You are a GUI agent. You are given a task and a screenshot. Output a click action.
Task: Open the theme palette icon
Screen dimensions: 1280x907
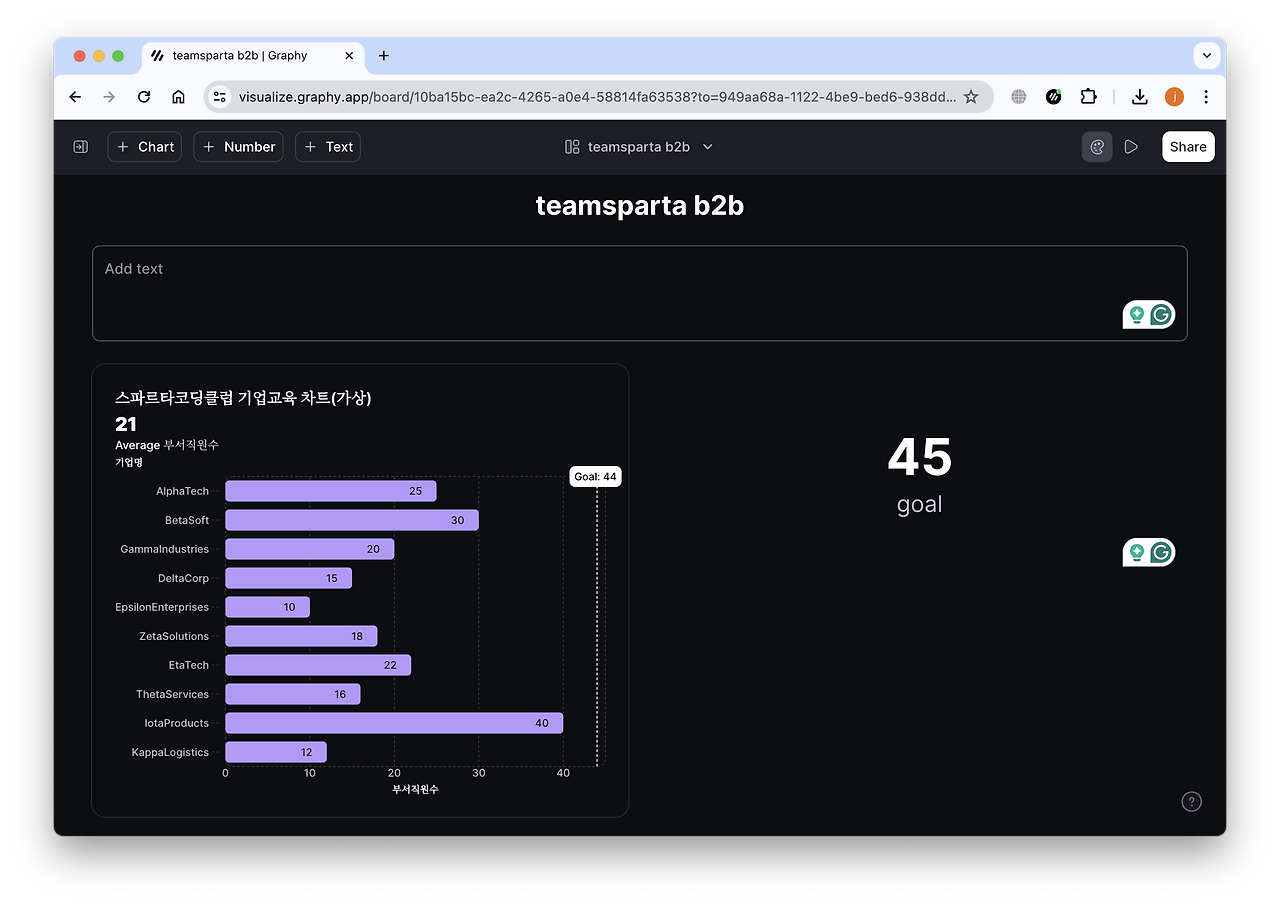1097,147
